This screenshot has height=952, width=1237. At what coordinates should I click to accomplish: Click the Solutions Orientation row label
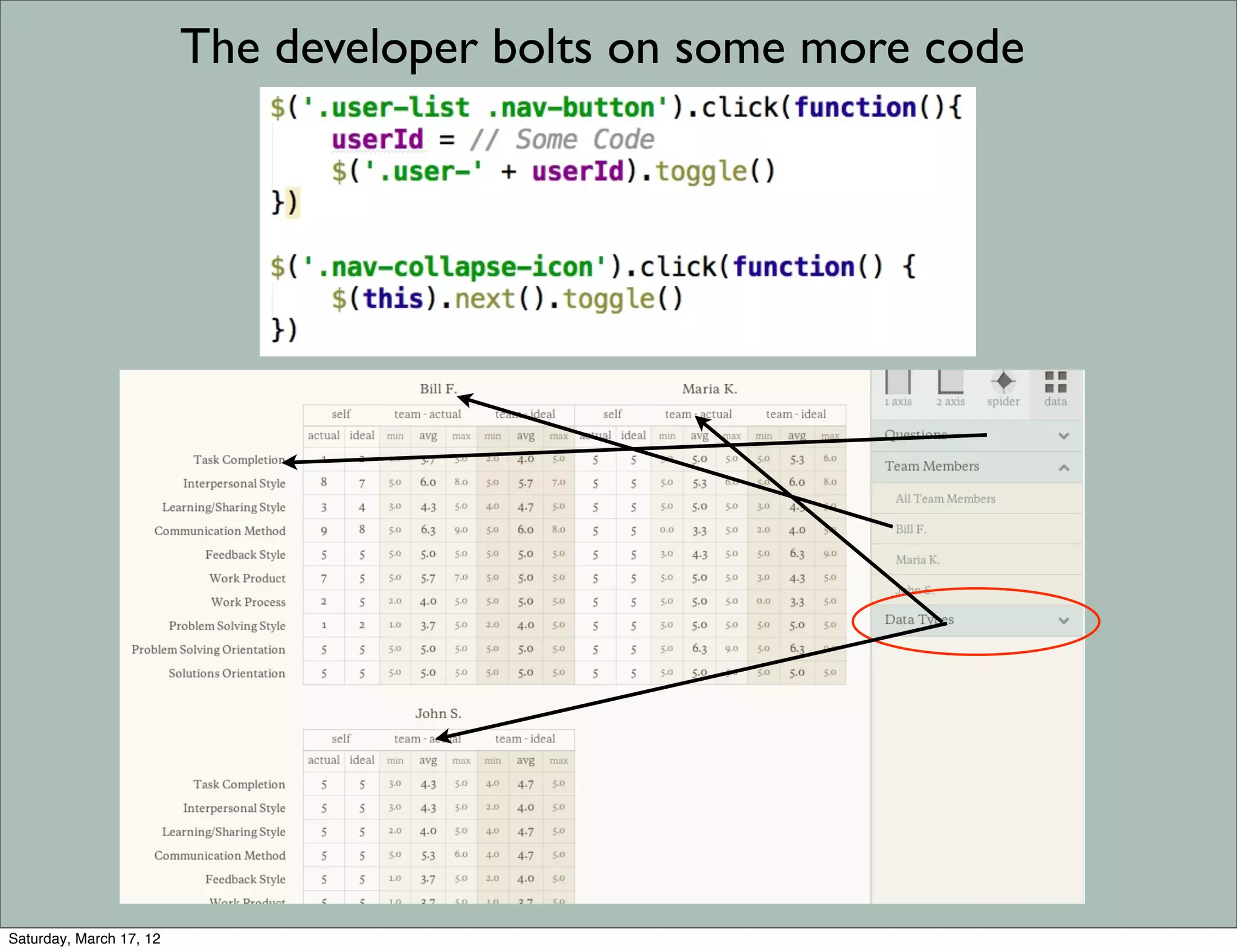227,674
